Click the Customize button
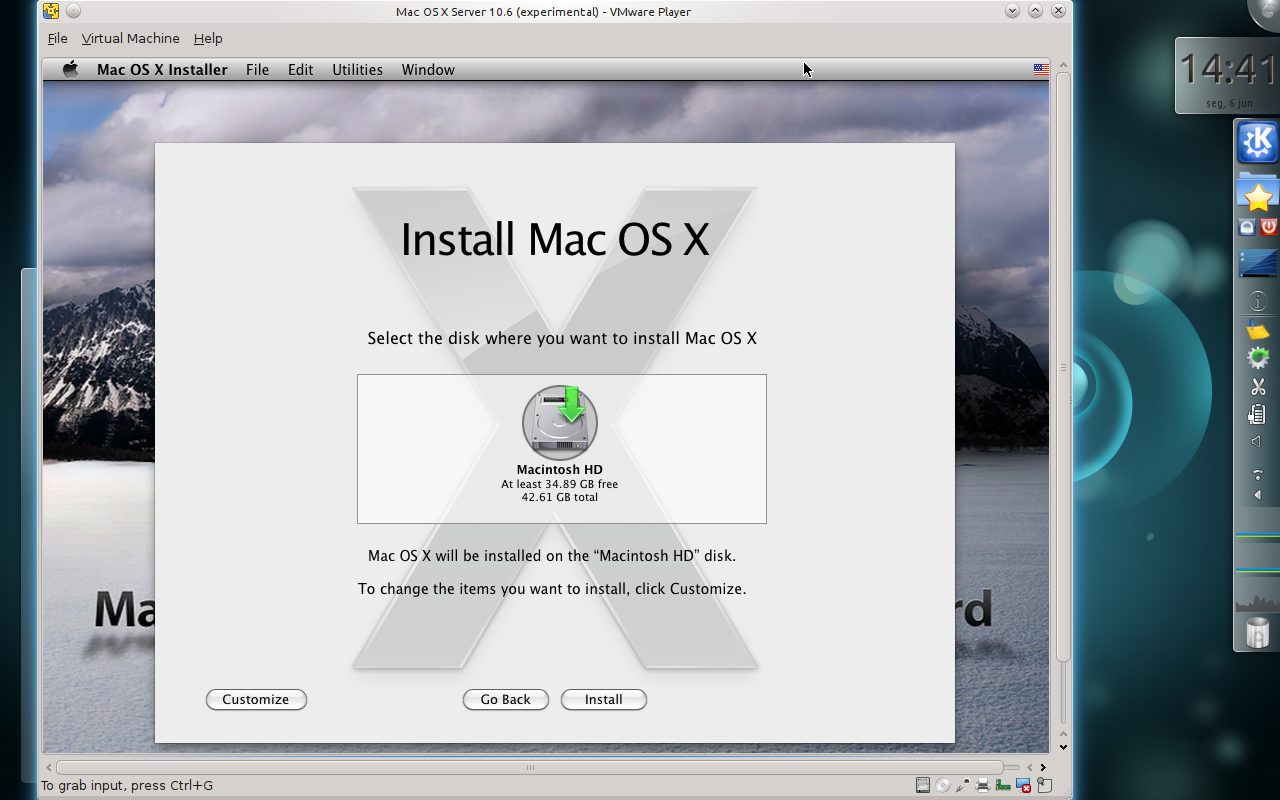 point(256,699)
